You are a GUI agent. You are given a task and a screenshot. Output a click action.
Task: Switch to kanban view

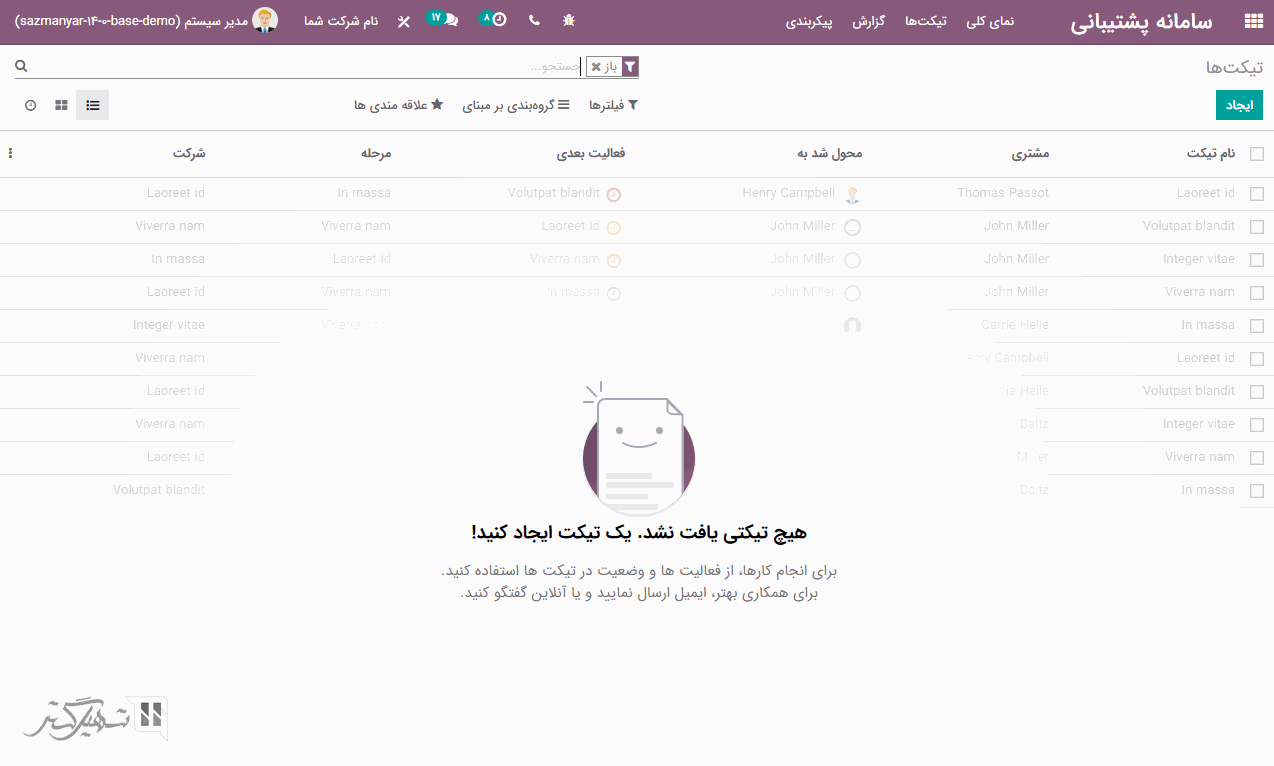click(61, 105)
